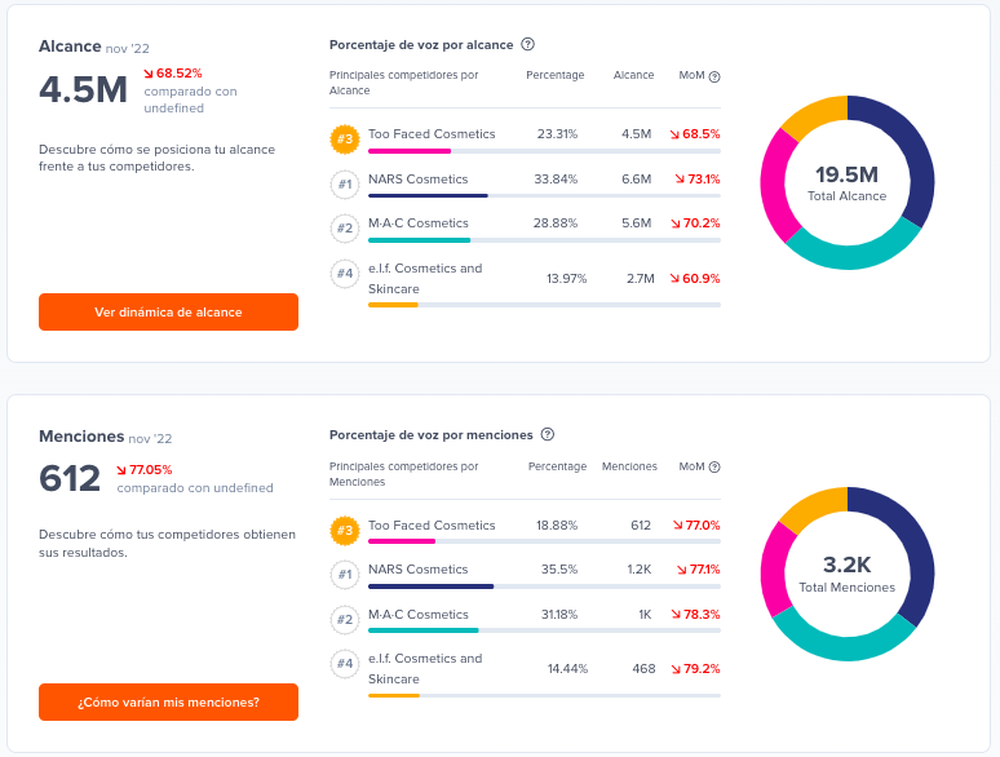Screen dimensions: 1000x757
Task: Click pink Too Faced bar in Alcance
Action: pyautogui.click(x=409, y=151)
